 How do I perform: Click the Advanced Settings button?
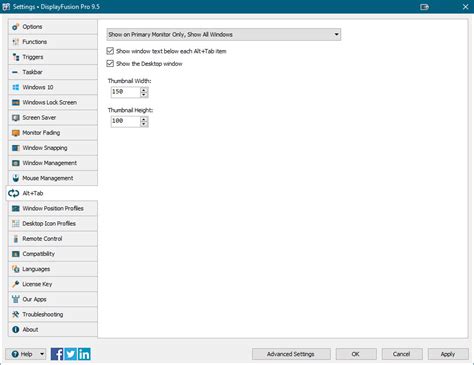click(291, 354)
